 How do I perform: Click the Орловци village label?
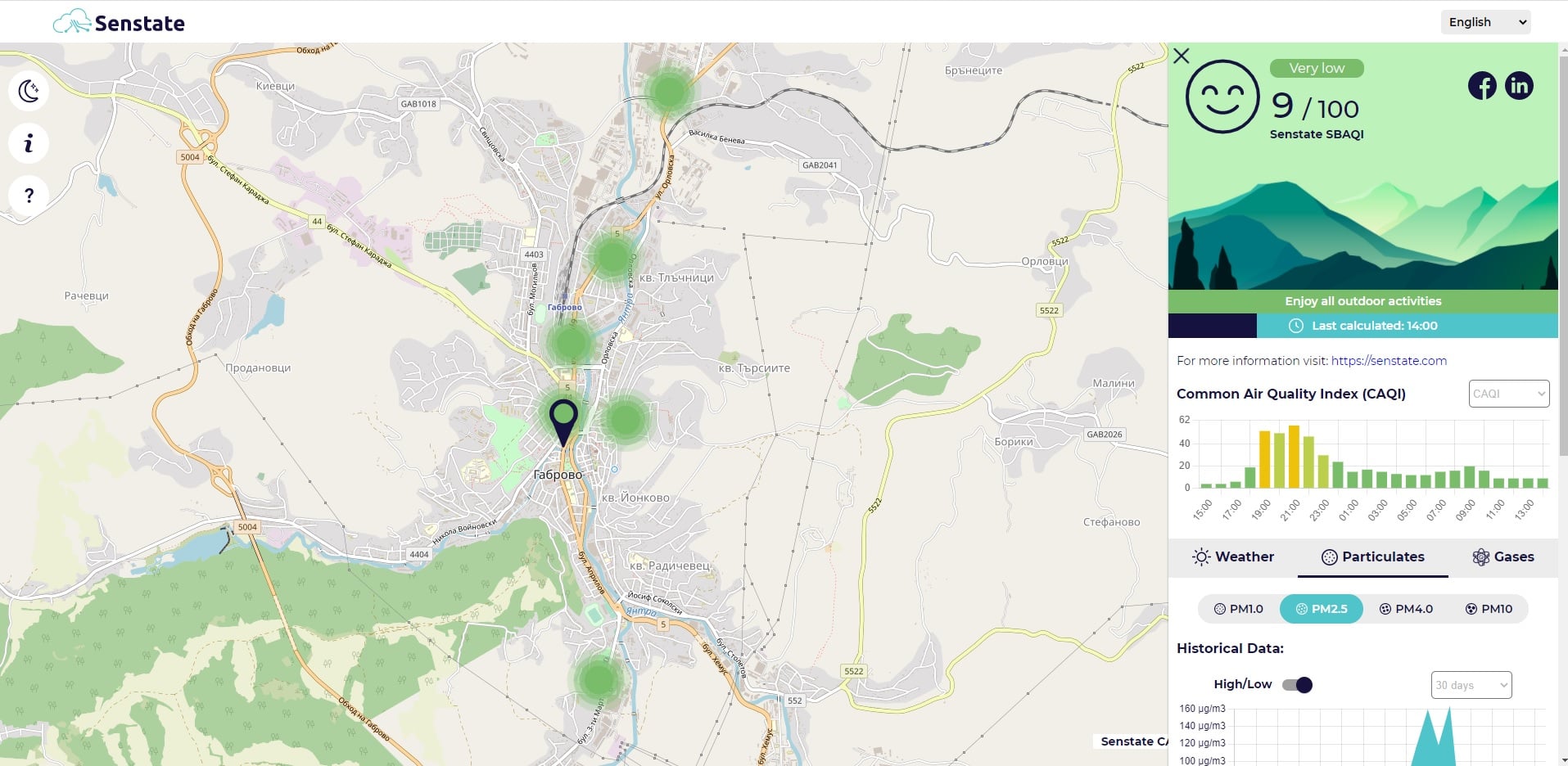(1045, 261)
